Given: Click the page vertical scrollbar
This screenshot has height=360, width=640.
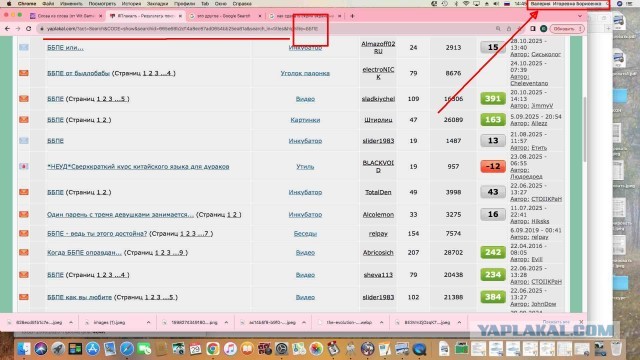Looking at the screenshot, I should pyautogui.click(x=585, y=129).
